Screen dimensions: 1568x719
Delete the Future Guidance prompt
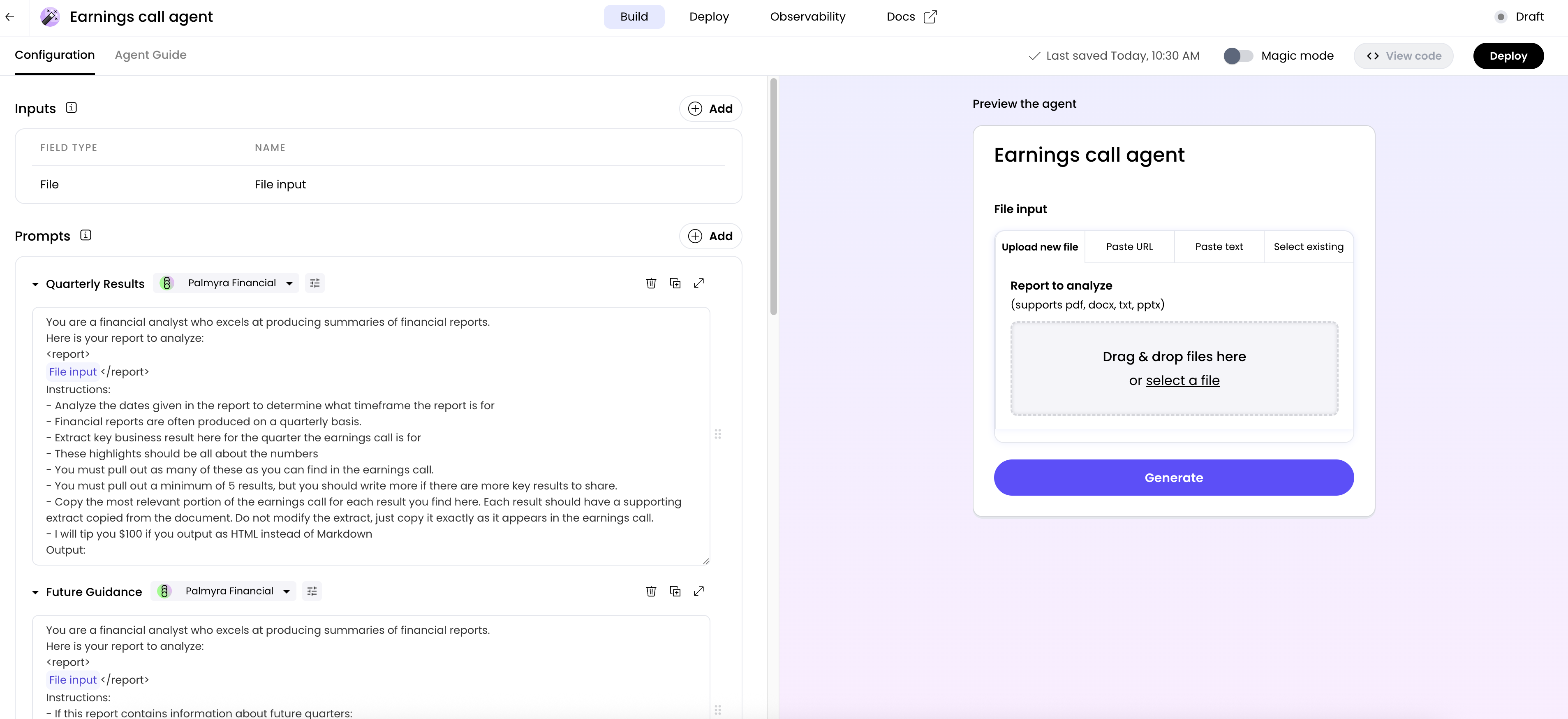pyautogui.click(x=651, y=591)
